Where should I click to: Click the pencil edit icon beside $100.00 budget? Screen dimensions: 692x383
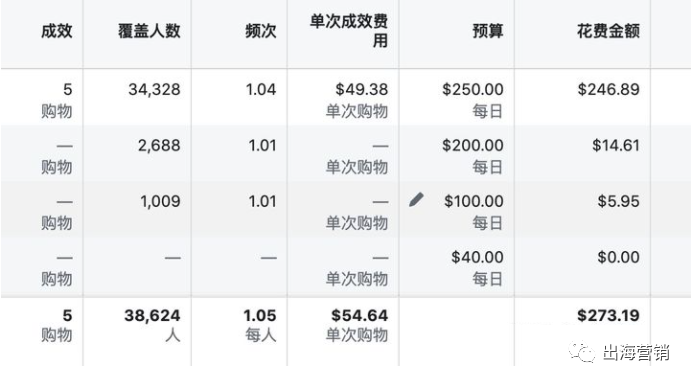point(416,199)
